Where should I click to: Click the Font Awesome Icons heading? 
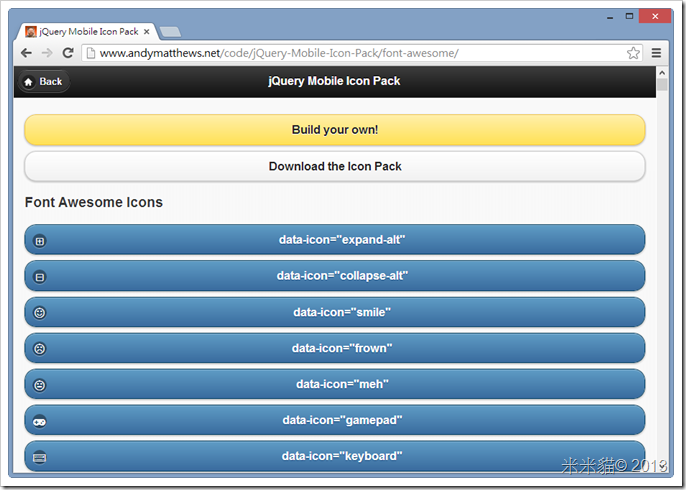click(x=94, y=202)
